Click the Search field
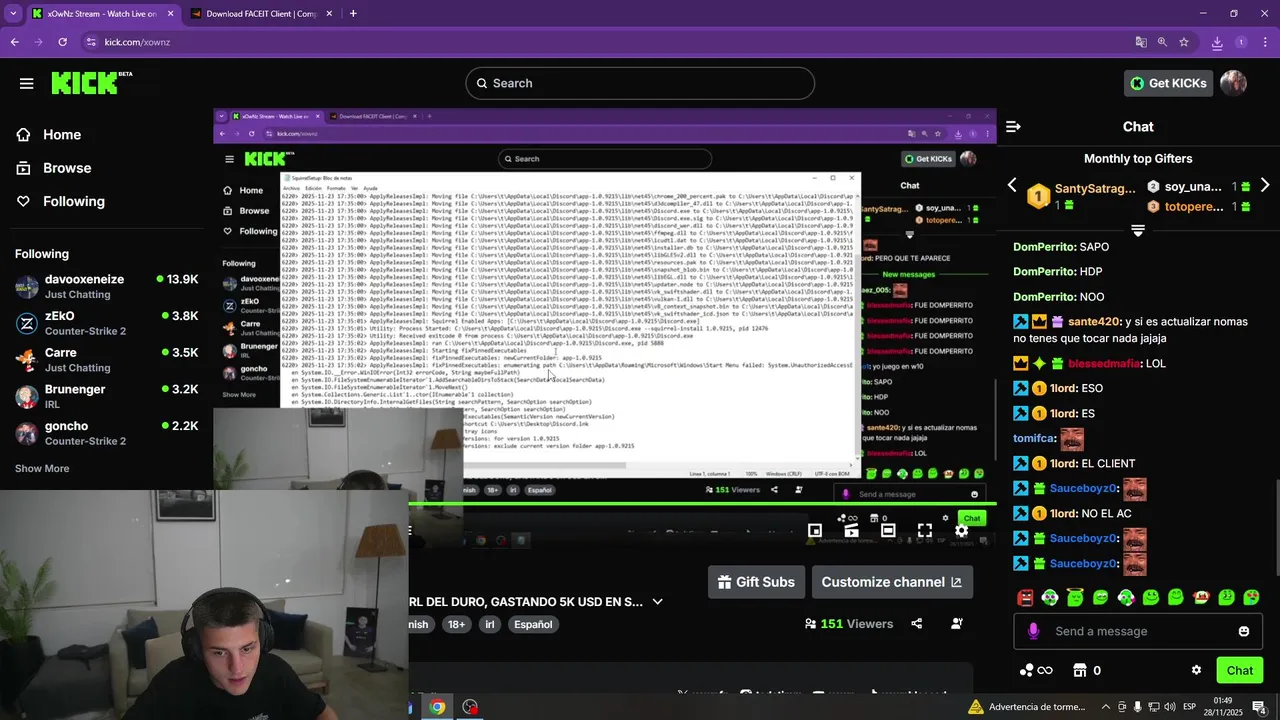1280x720 pixels. [640, 83]
